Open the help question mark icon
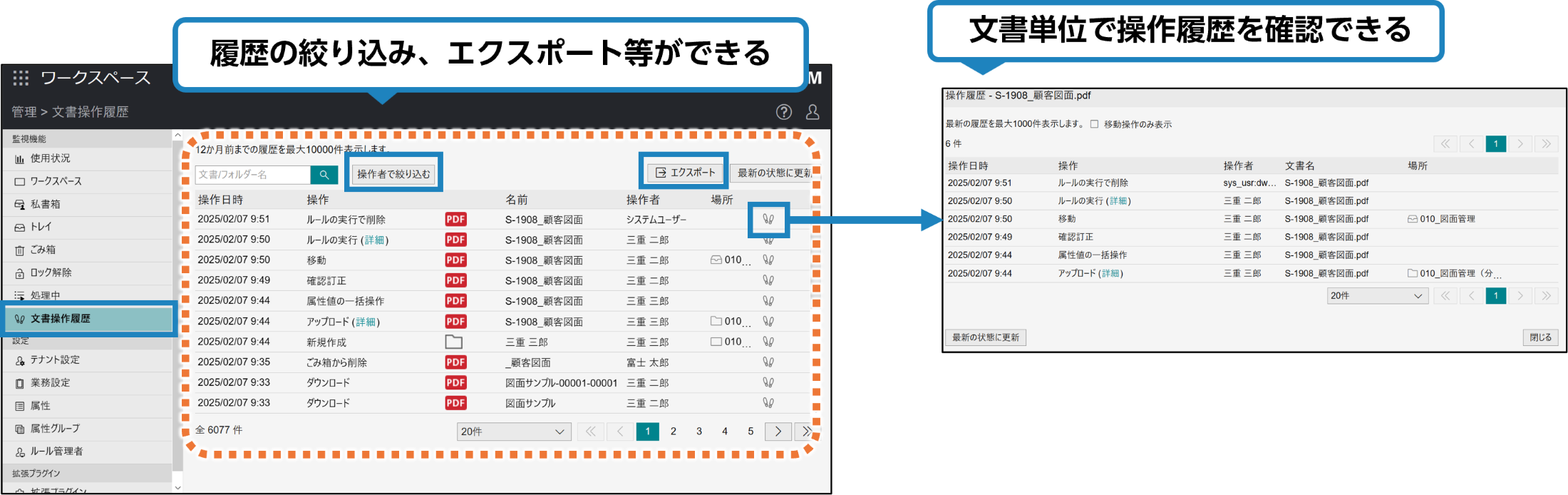The width and height of the screenshot is (1568, 495). 784,112
